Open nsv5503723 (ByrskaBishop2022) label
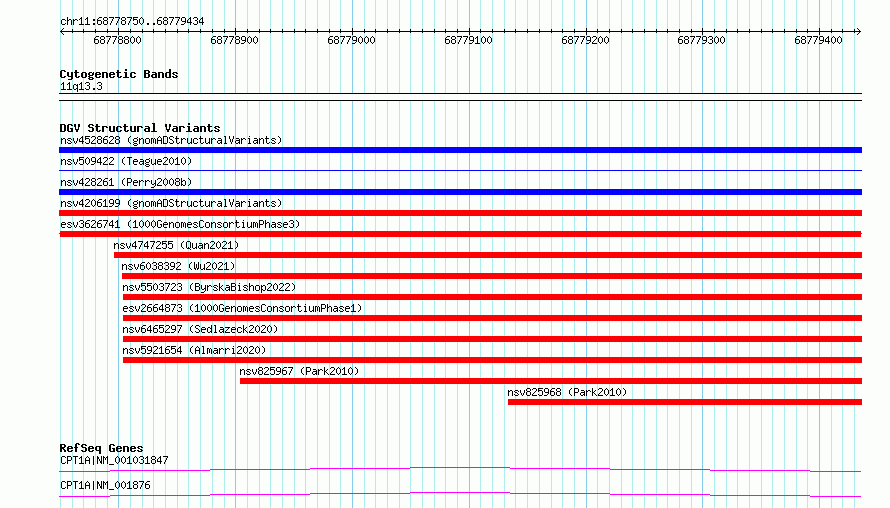This screenshot has width=890, height=508. (209, 287)
